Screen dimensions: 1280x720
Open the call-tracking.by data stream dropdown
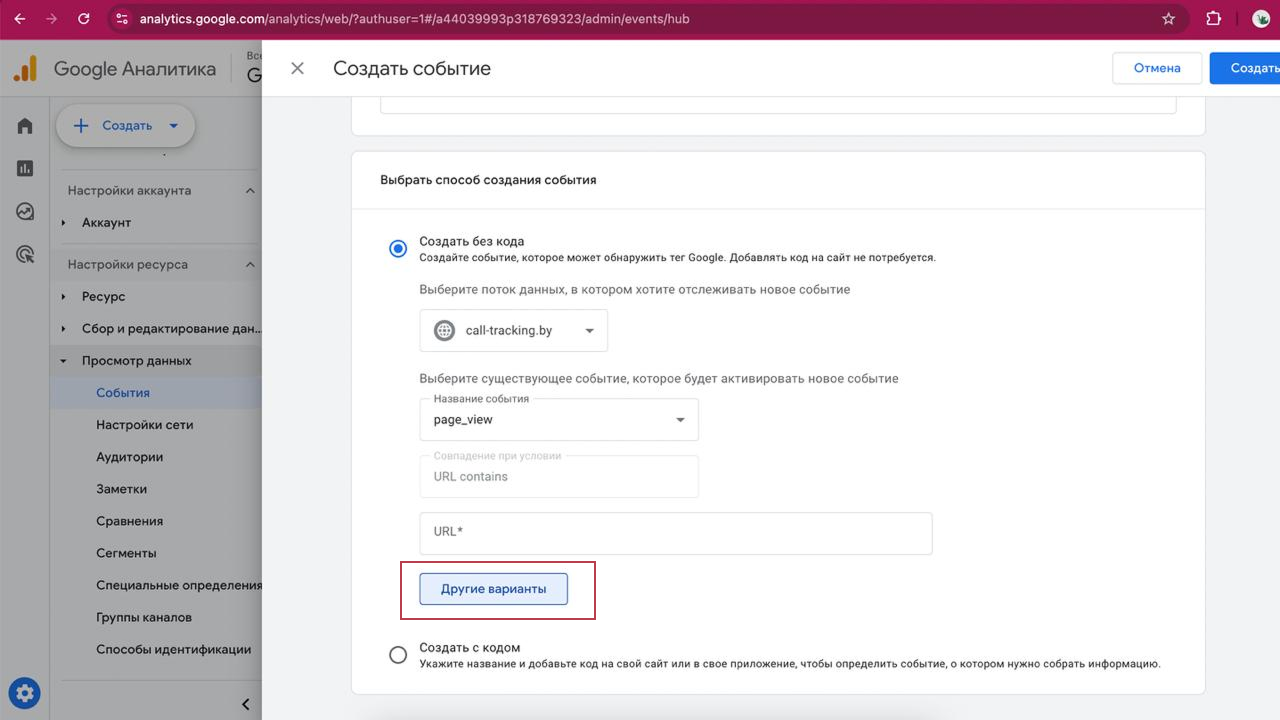coord(513,330)
